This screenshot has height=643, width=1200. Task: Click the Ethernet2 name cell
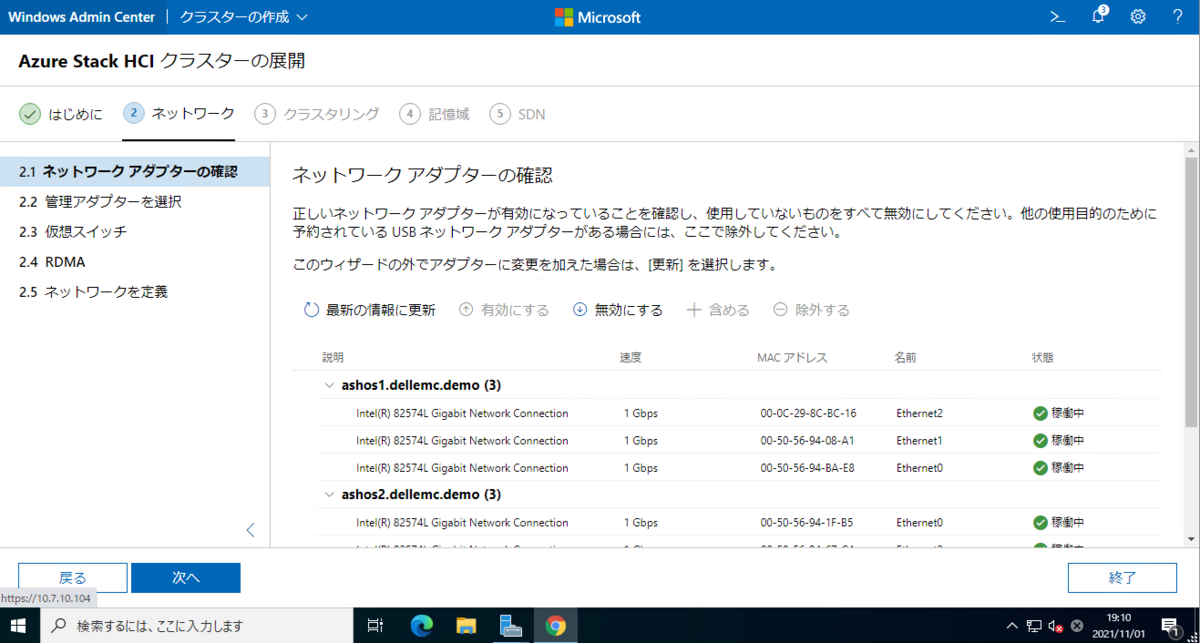pos(919,413)
